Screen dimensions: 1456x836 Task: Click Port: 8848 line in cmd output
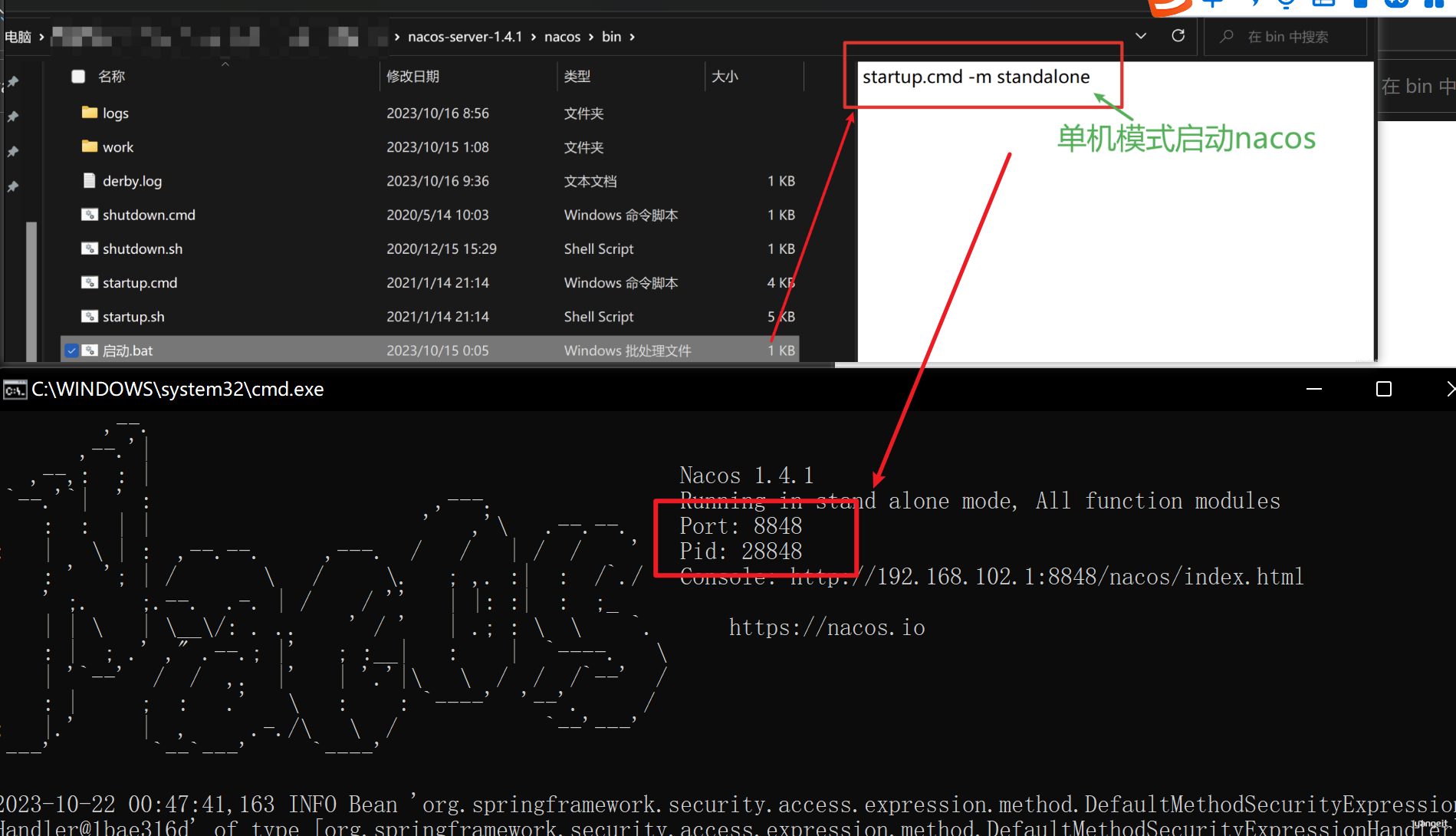pyautogui.click(x=741, y=526)
